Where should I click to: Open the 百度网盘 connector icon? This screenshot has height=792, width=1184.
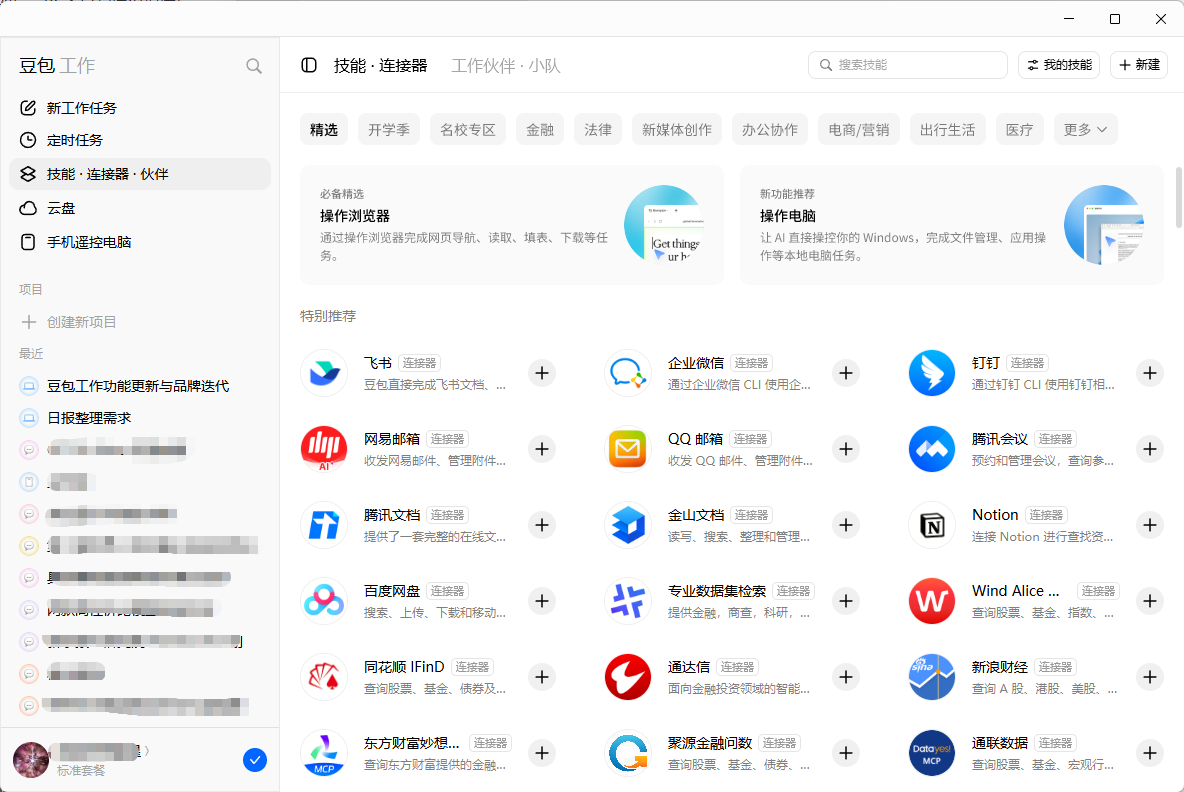pyautogui.click(x=324, y=601)
